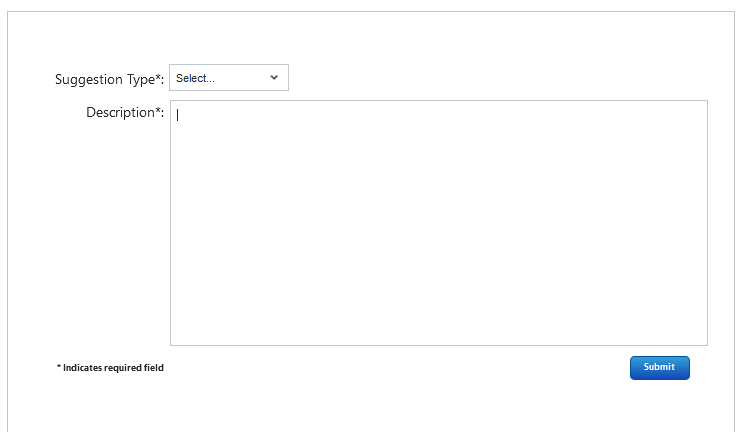The width and height of the screenshot is (751, 432).
Task: Submit the suggestion form
Action: click(659, 367)
